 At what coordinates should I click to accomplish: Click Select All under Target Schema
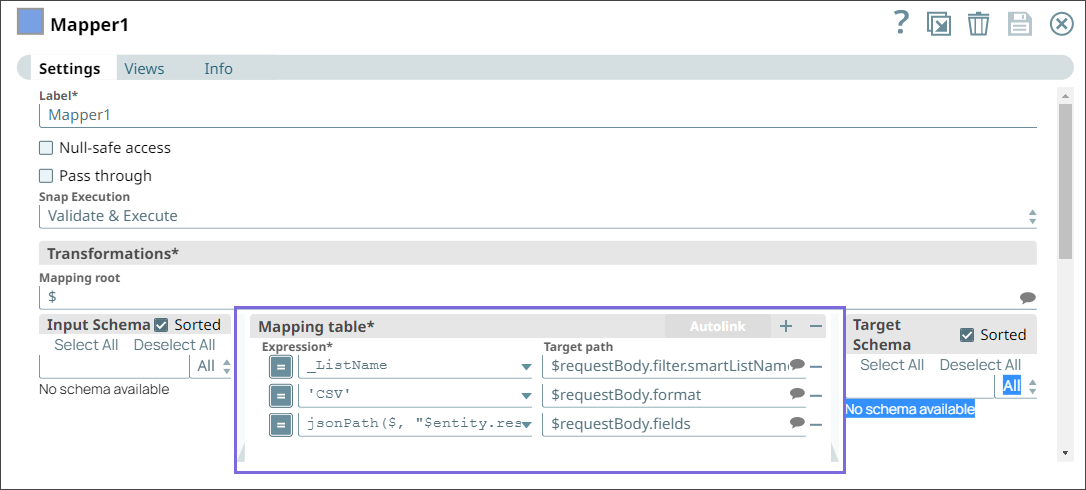pyautogui.click(x=891, y=365)
